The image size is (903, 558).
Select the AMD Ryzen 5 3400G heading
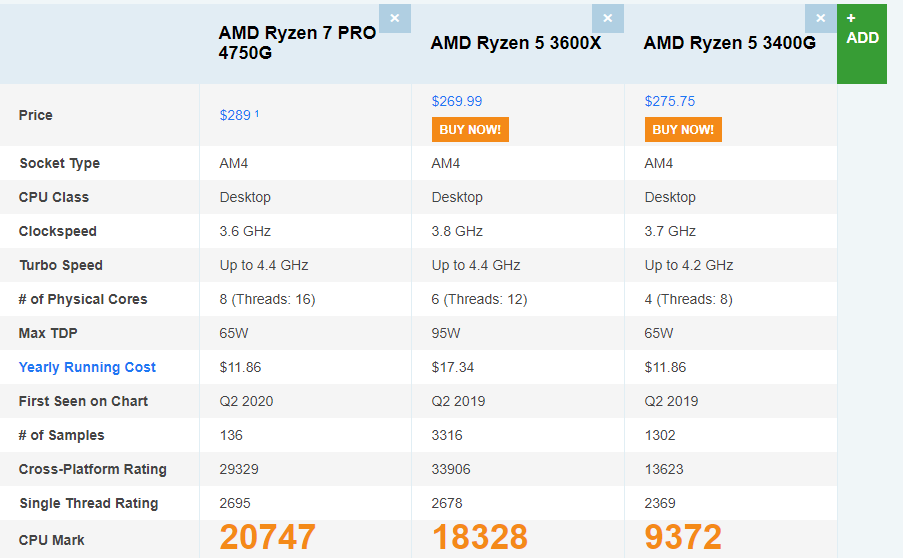click(730, 43)
